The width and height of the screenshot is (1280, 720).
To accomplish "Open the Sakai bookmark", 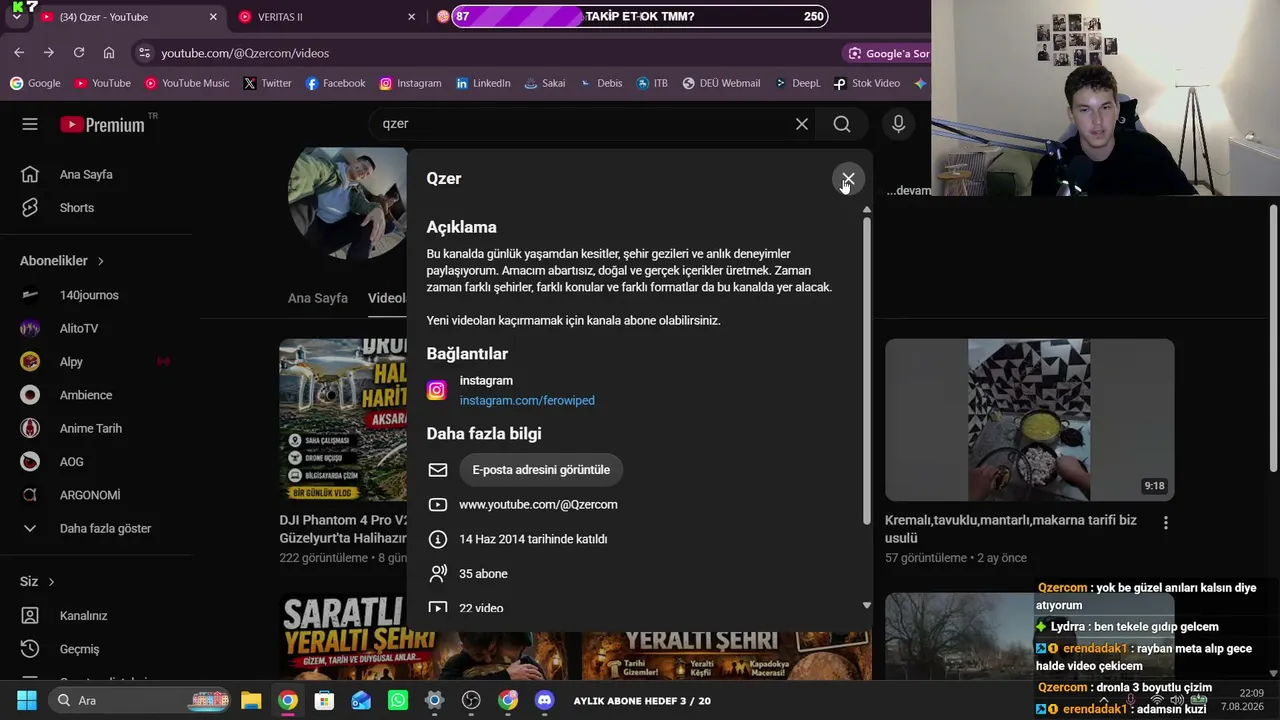I will (x=545, y=83).
